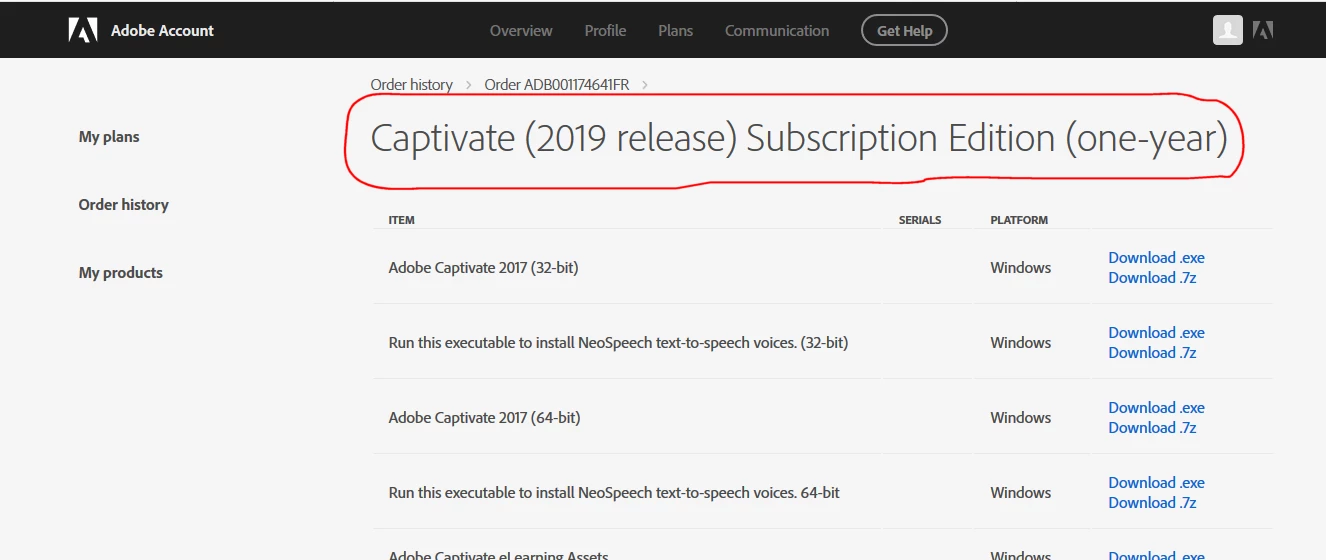
Task: Open the Communication tab
Action: point(777,31)
